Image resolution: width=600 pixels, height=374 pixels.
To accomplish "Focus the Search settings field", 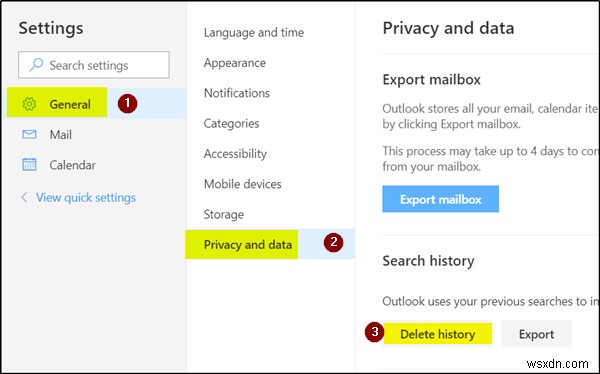I will click(x=94, y=65).
